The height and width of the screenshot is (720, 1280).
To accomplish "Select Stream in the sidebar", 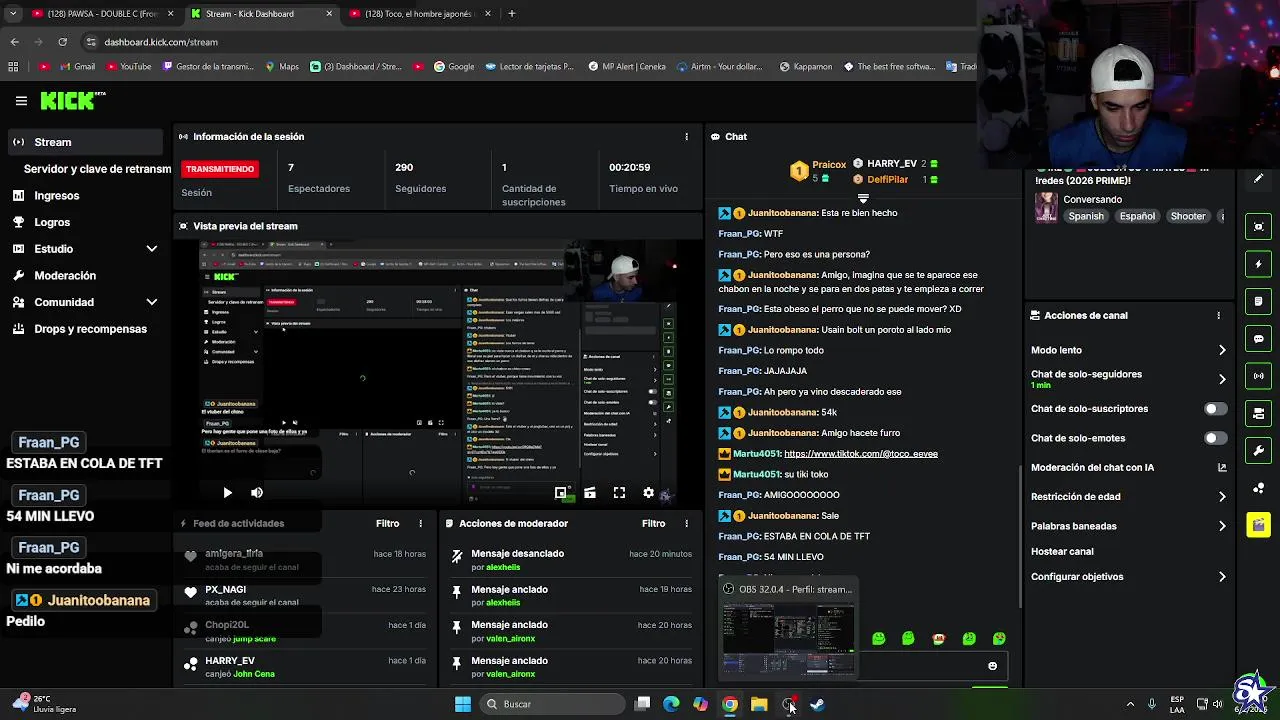I will [x=85, y=142].
